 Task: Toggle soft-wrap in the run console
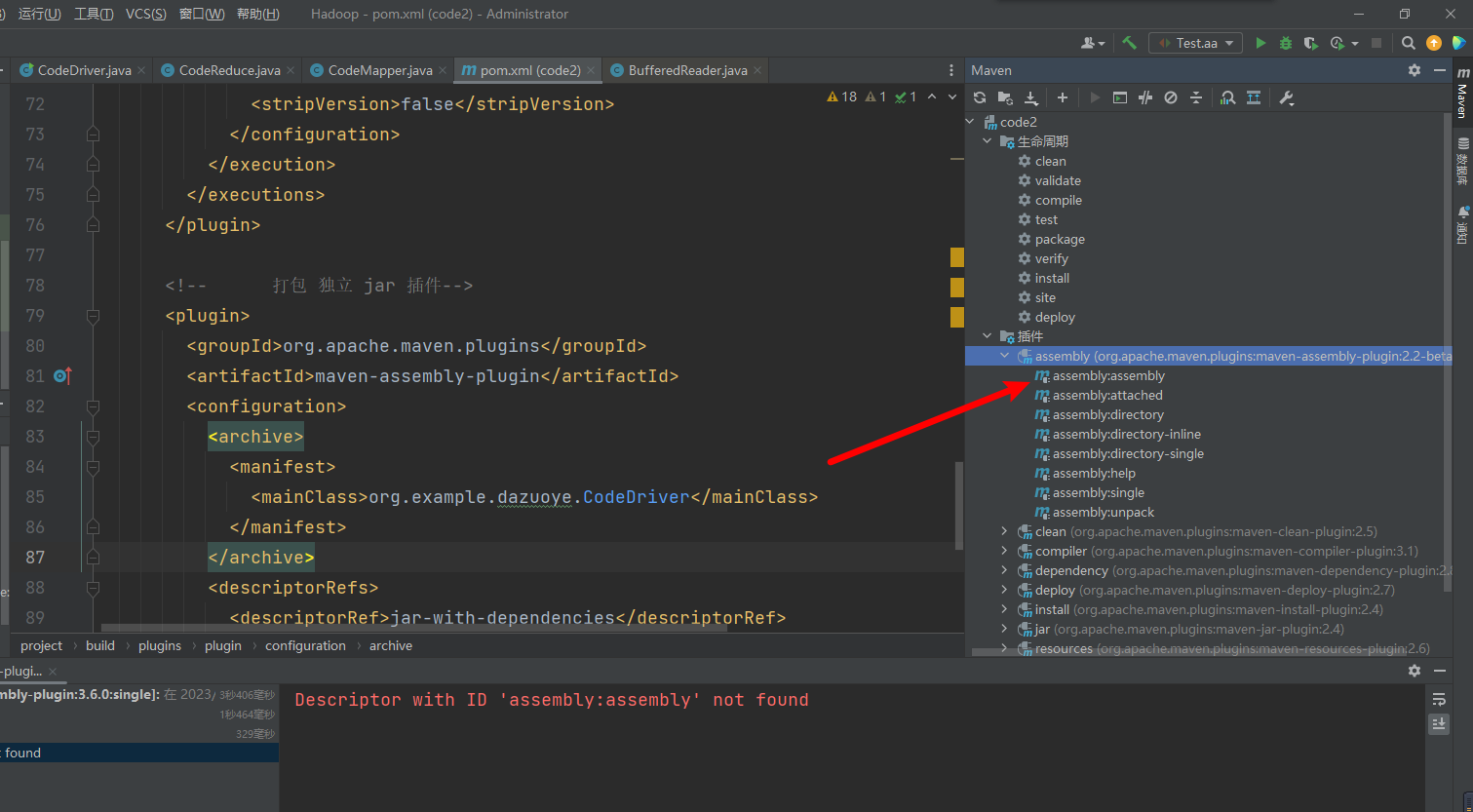(x=1439, y=700)
